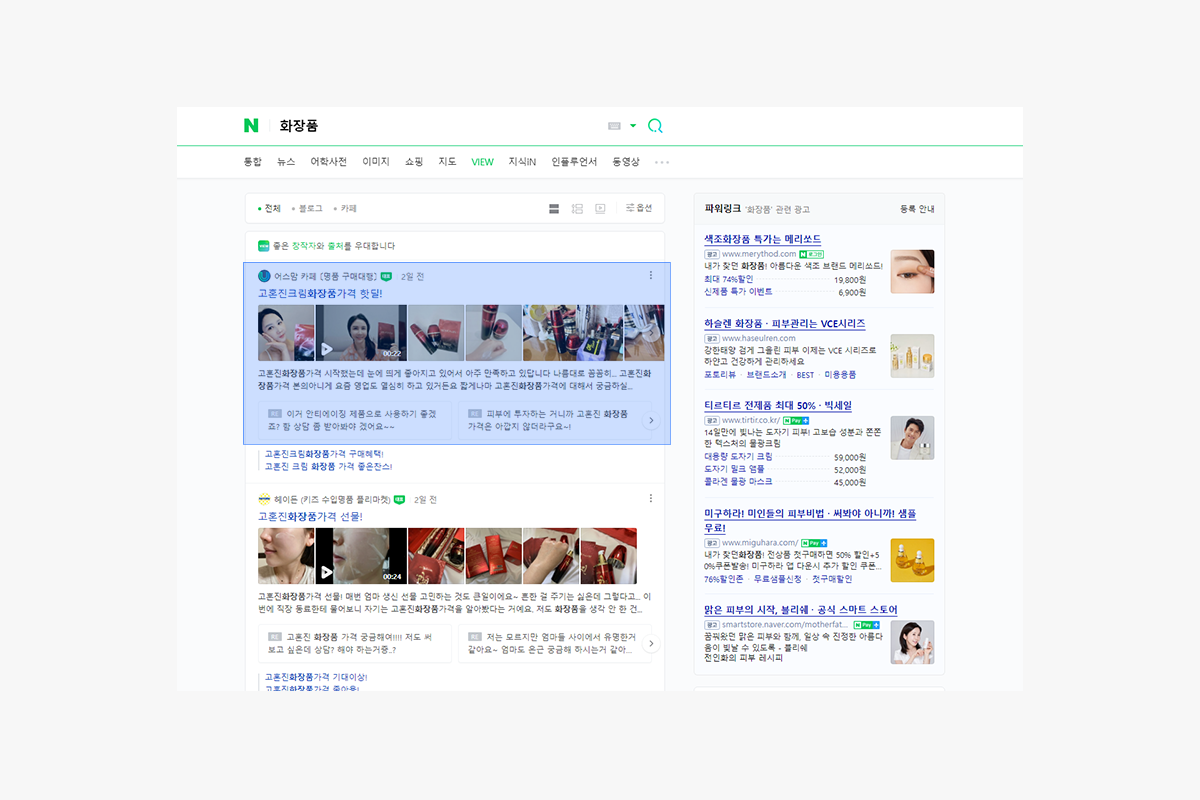Open more options for 헤이든 post

click(x=651, y=499)
